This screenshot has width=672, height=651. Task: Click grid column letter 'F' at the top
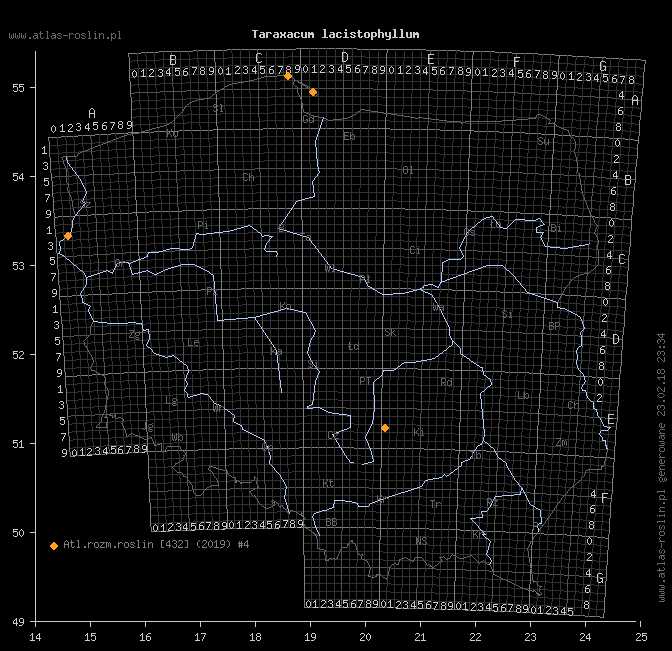516,62
